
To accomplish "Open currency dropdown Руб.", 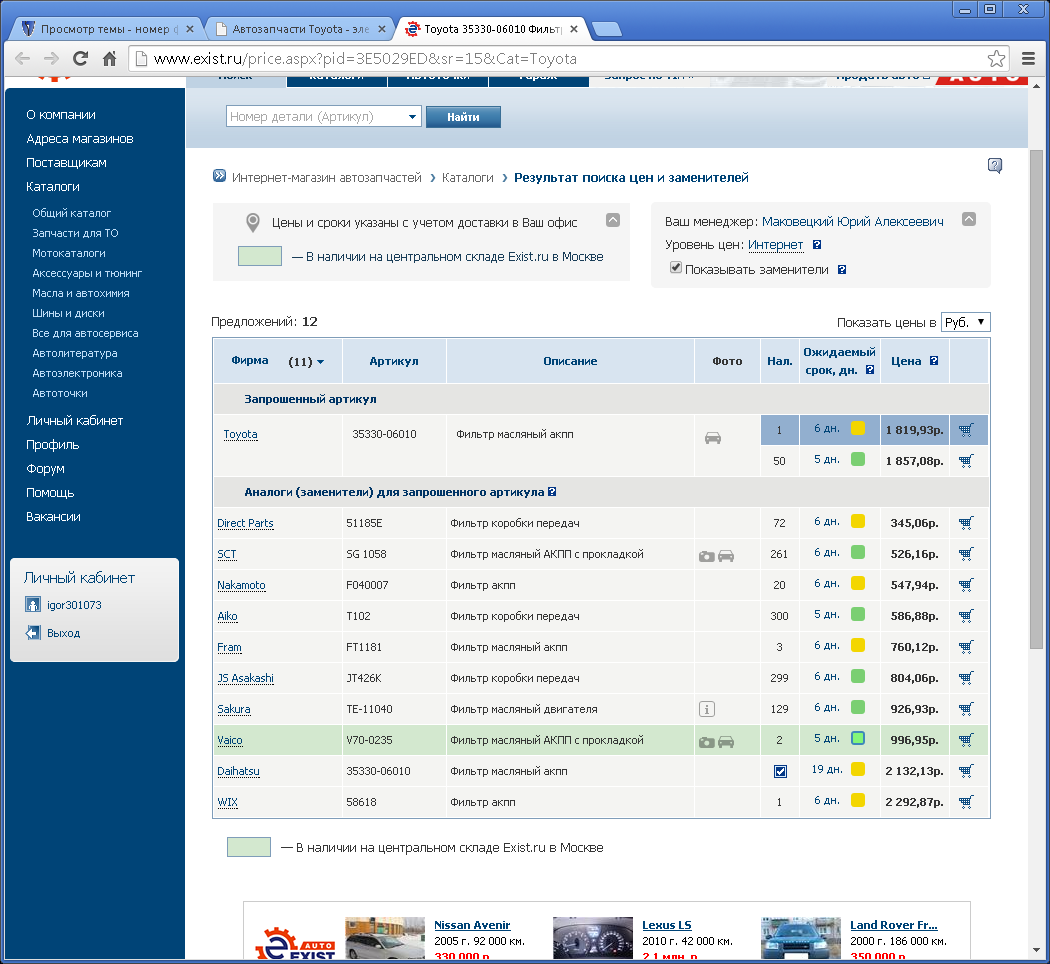I will point(965,322).
